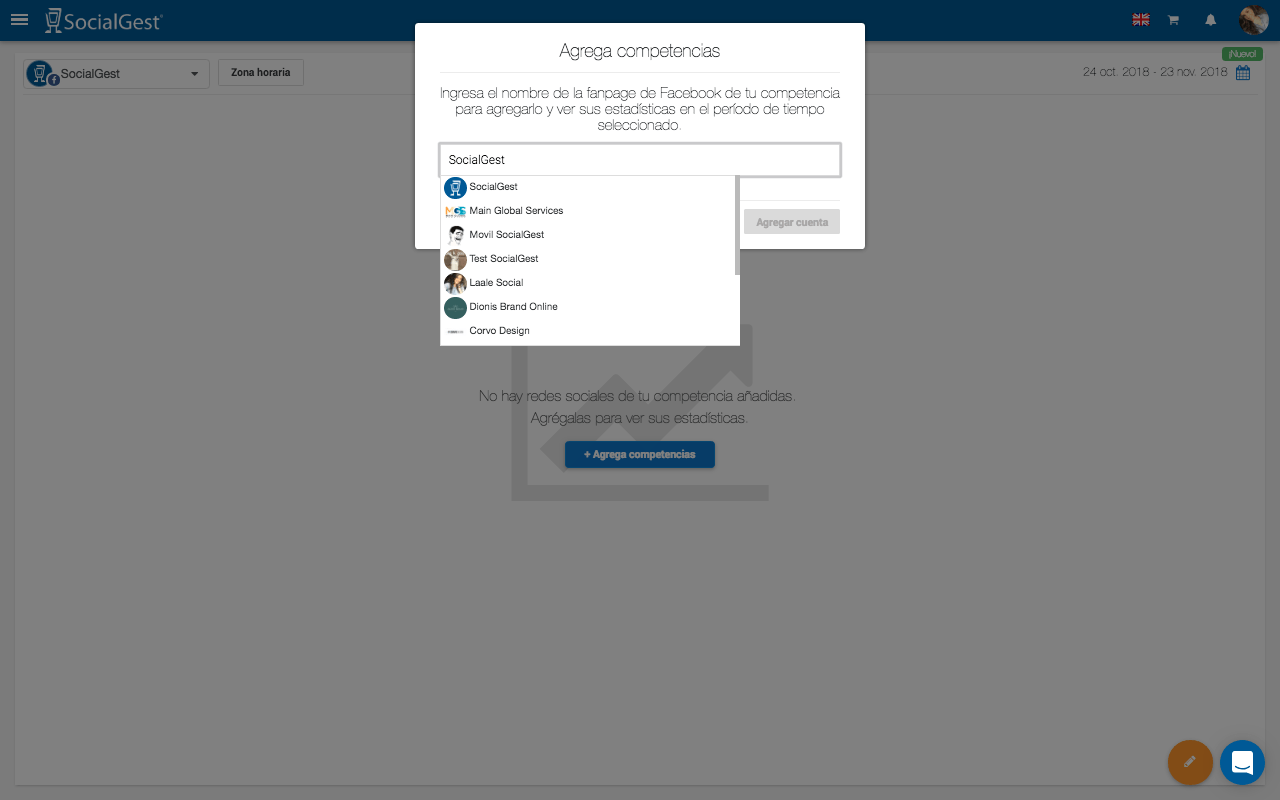Click the ¡Nuevo! green badge
Viewport: 1280px width, 800px height.
[x=1242, y=54]
